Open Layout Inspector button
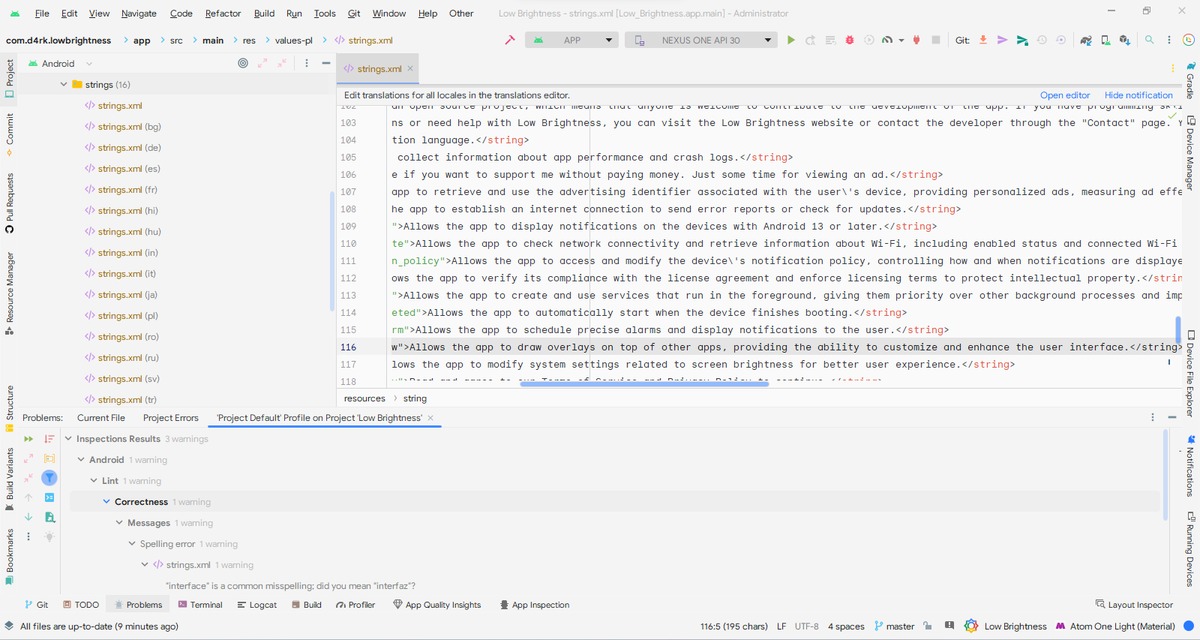Image resolution: width=1200 pixels, height=640 pixels. coord(1134,605)
